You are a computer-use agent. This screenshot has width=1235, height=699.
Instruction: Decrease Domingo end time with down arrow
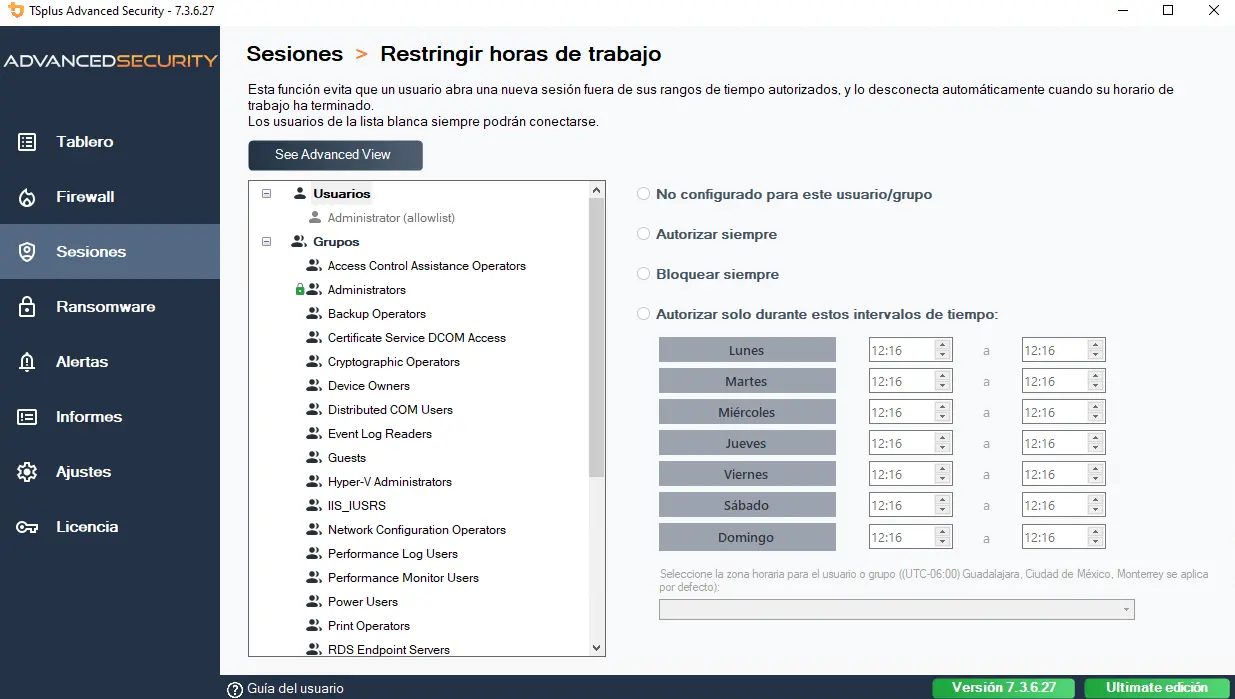pos(1096,542)
